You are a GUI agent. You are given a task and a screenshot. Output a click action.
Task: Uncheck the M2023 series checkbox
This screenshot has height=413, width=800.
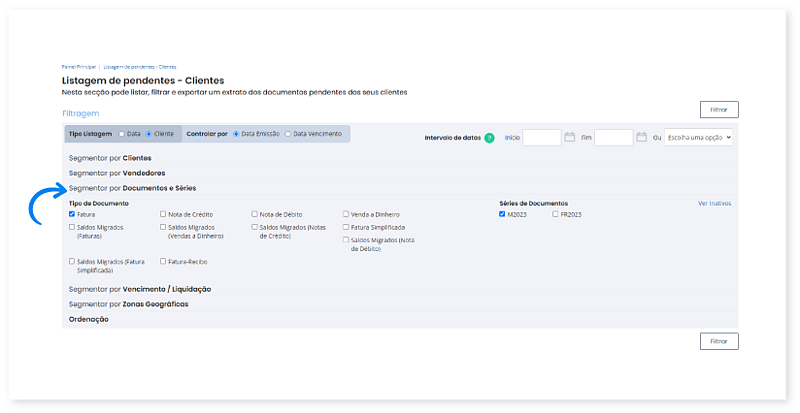502,214
